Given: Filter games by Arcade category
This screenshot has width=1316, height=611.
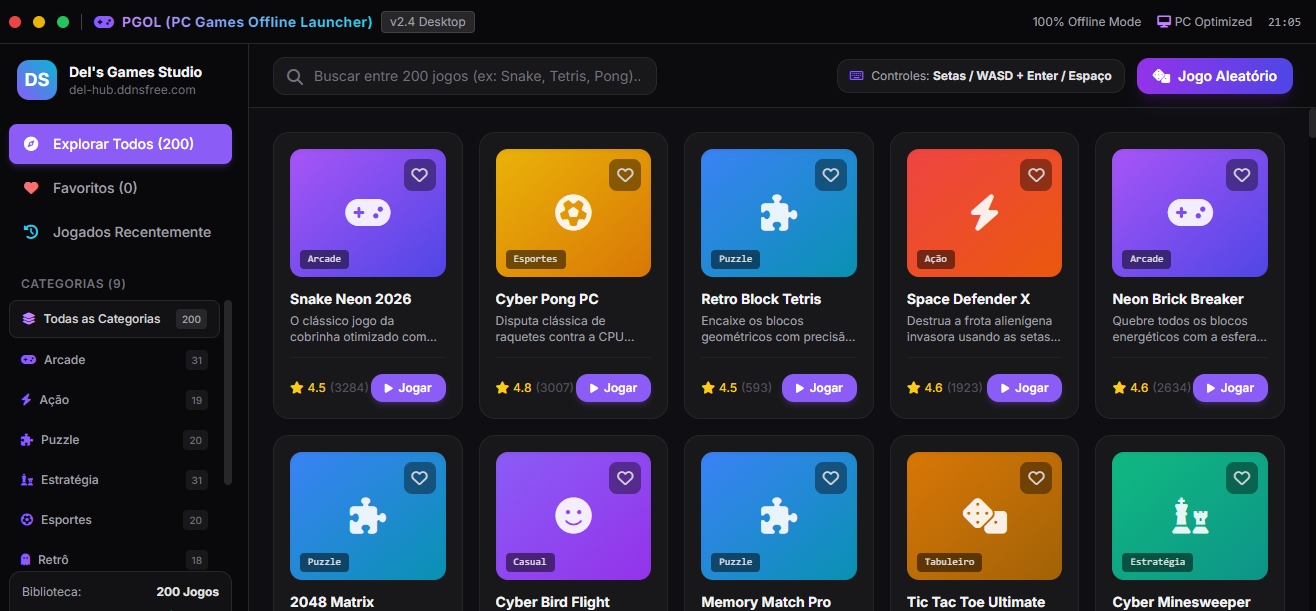Looking at the screenshot, I should [x=115, y=360].
